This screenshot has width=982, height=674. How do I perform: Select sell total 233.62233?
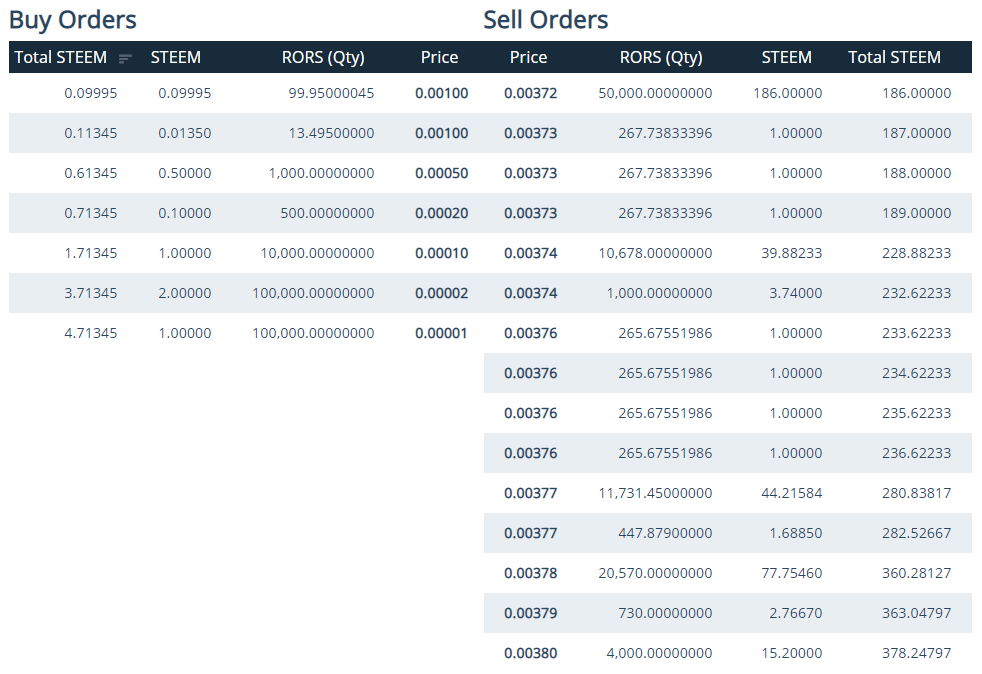(x=916, y=333)
